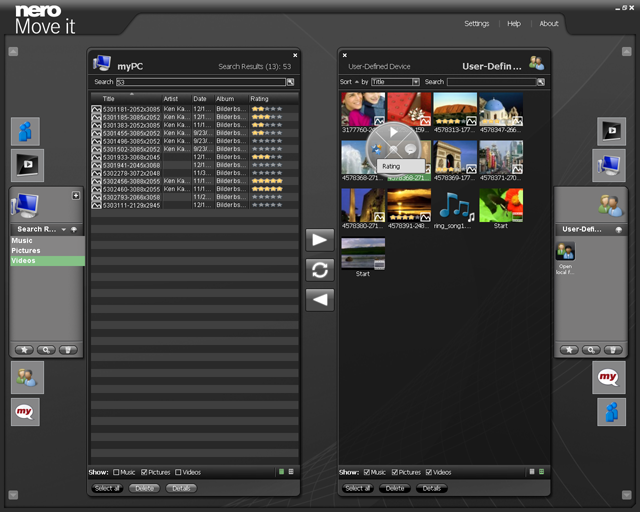Pin the User-Defined panel with pin icon
The image size is (640, 512).
coord(619,229)
